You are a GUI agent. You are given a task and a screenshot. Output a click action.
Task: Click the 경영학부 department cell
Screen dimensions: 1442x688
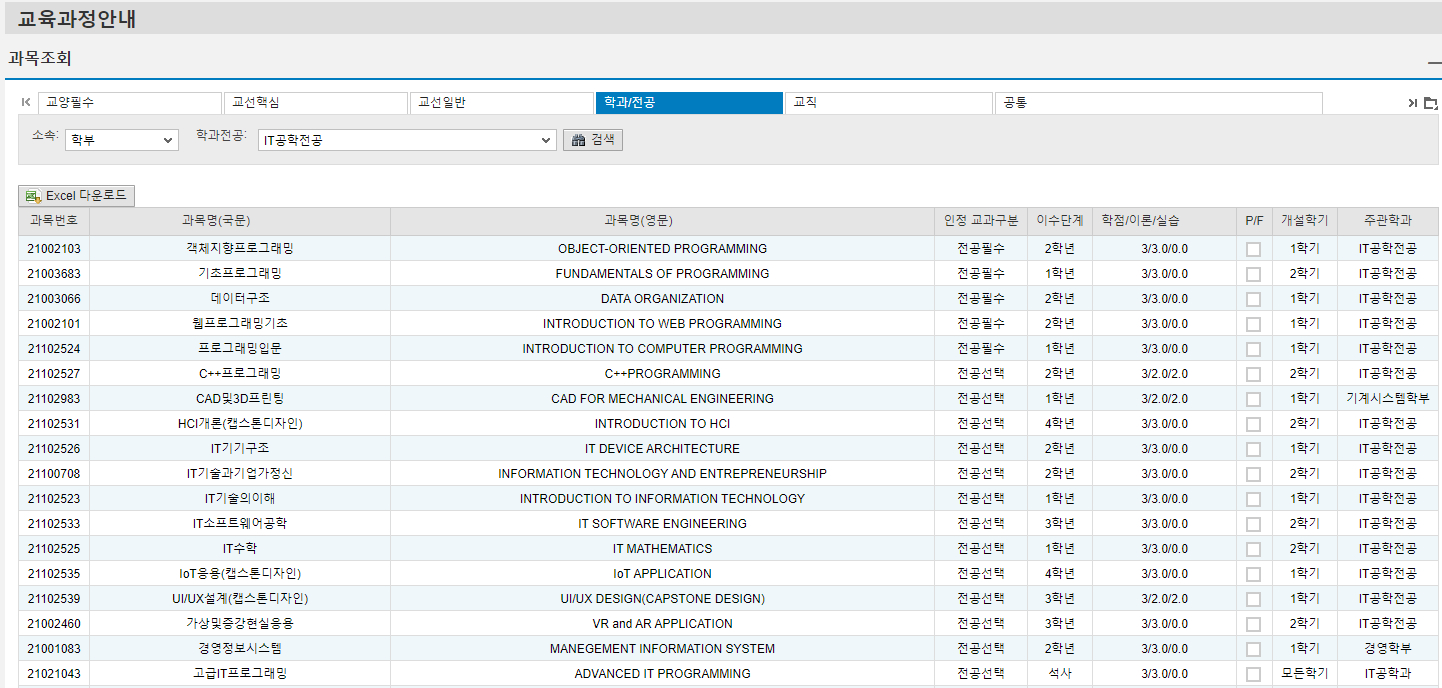tap(1388, 649)
